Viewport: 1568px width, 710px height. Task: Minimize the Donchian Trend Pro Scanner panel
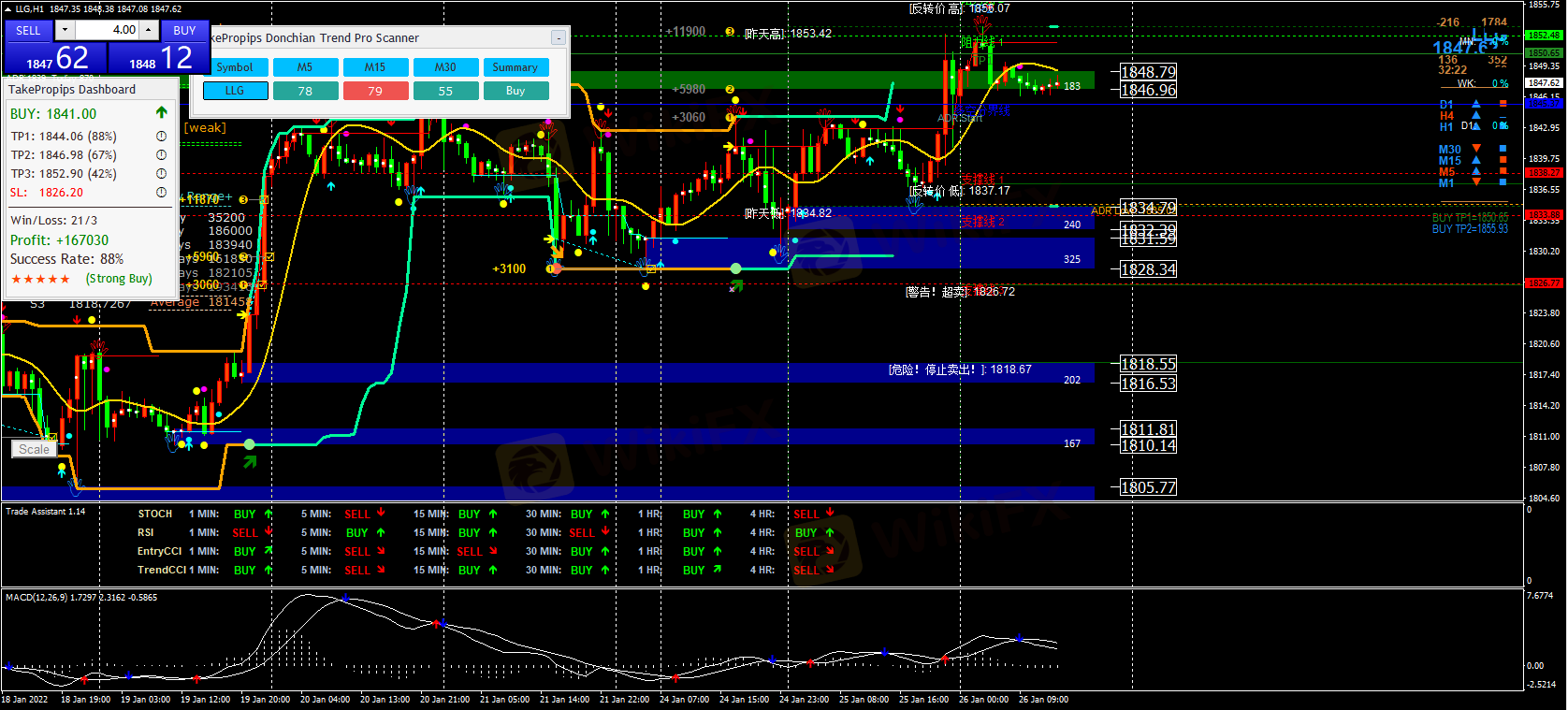(x=559, y=38)
